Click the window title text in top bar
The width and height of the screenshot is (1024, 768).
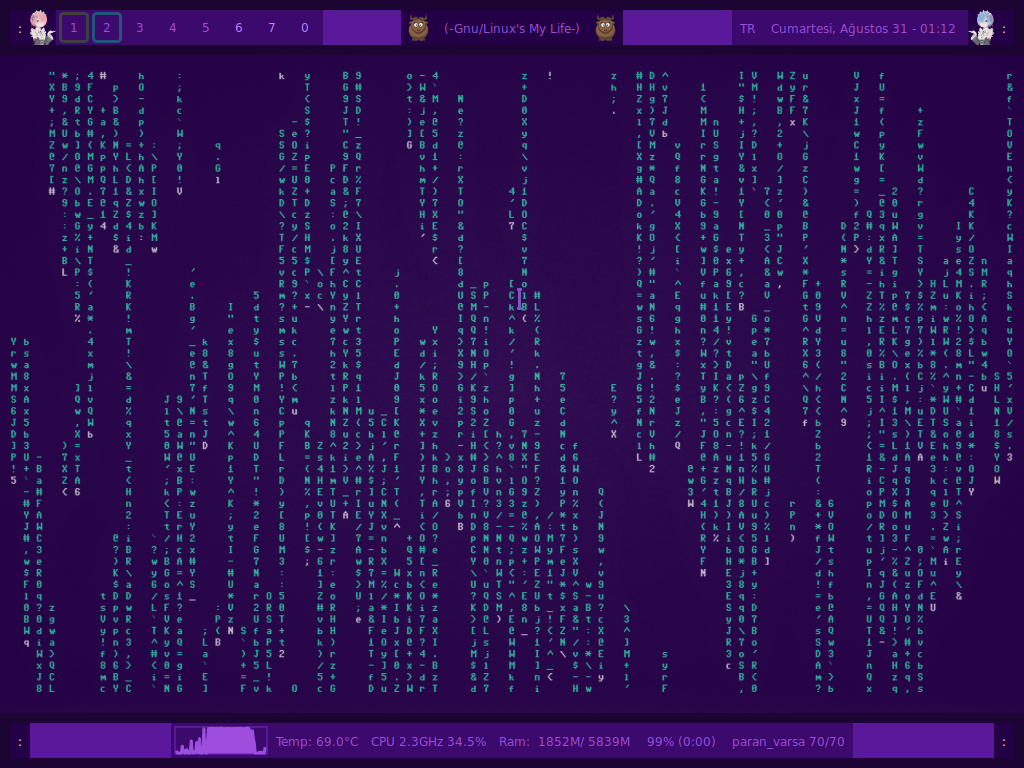point(512,28)
